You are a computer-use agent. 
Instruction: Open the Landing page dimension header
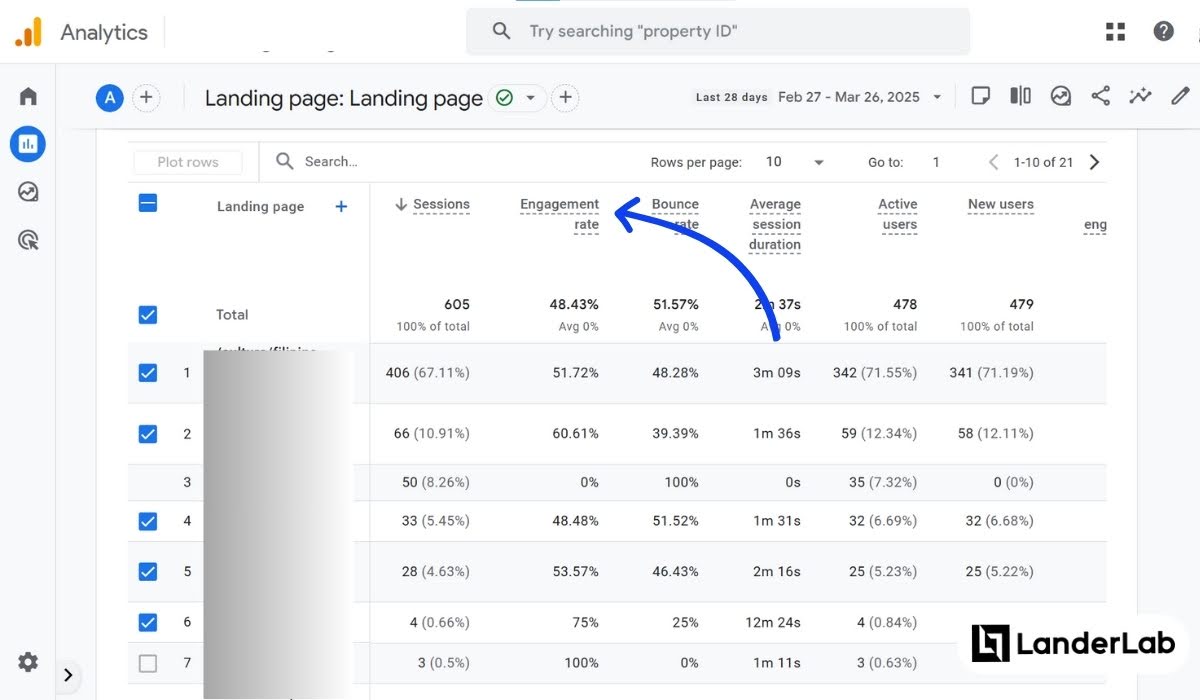pos(260,206)
